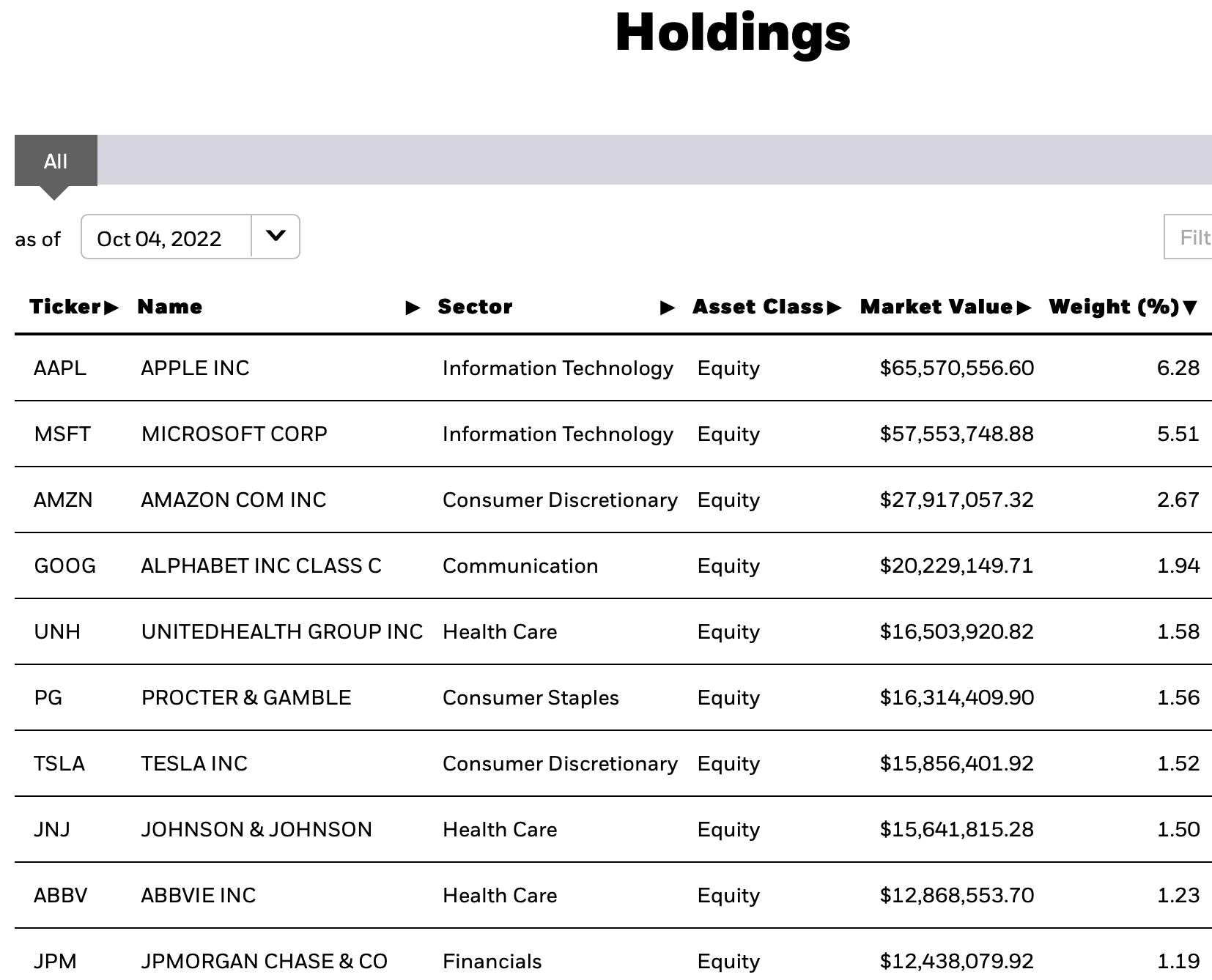The height and width of the screenshot is (980, 1212).
Task: Select the AAPL ticker cell
Action: pyautogui.click(x=60, y=368)
